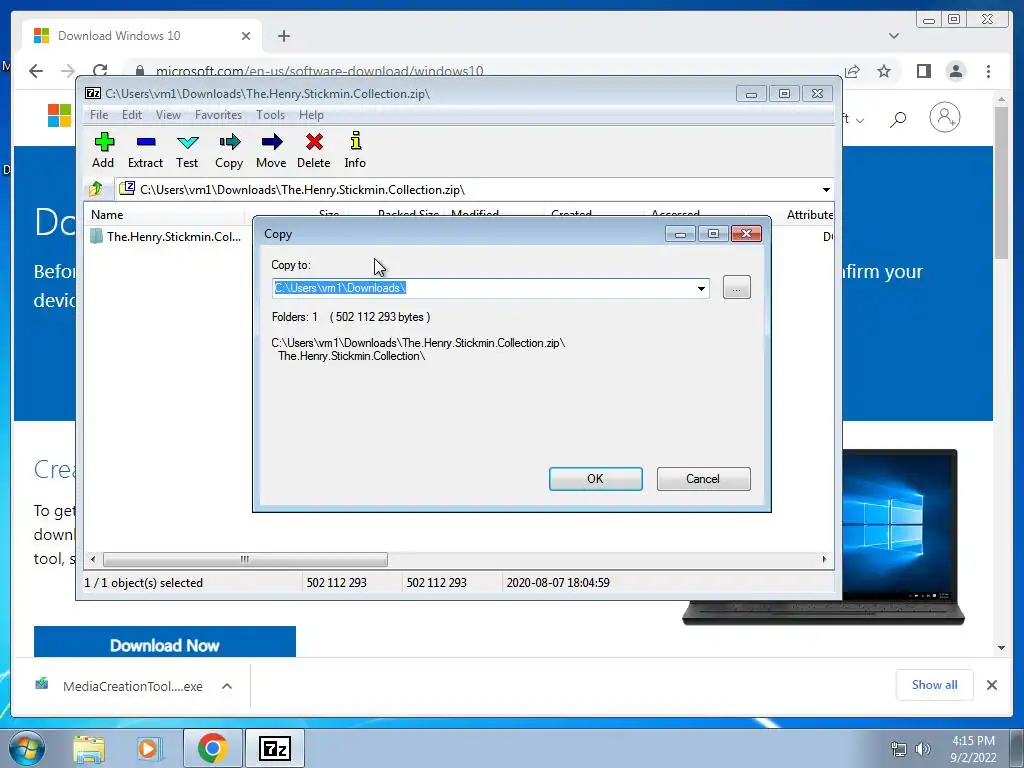The image size is (1024, 768).
Task: Click the volume speaker tray icon
Action: (x=923, y=749)
